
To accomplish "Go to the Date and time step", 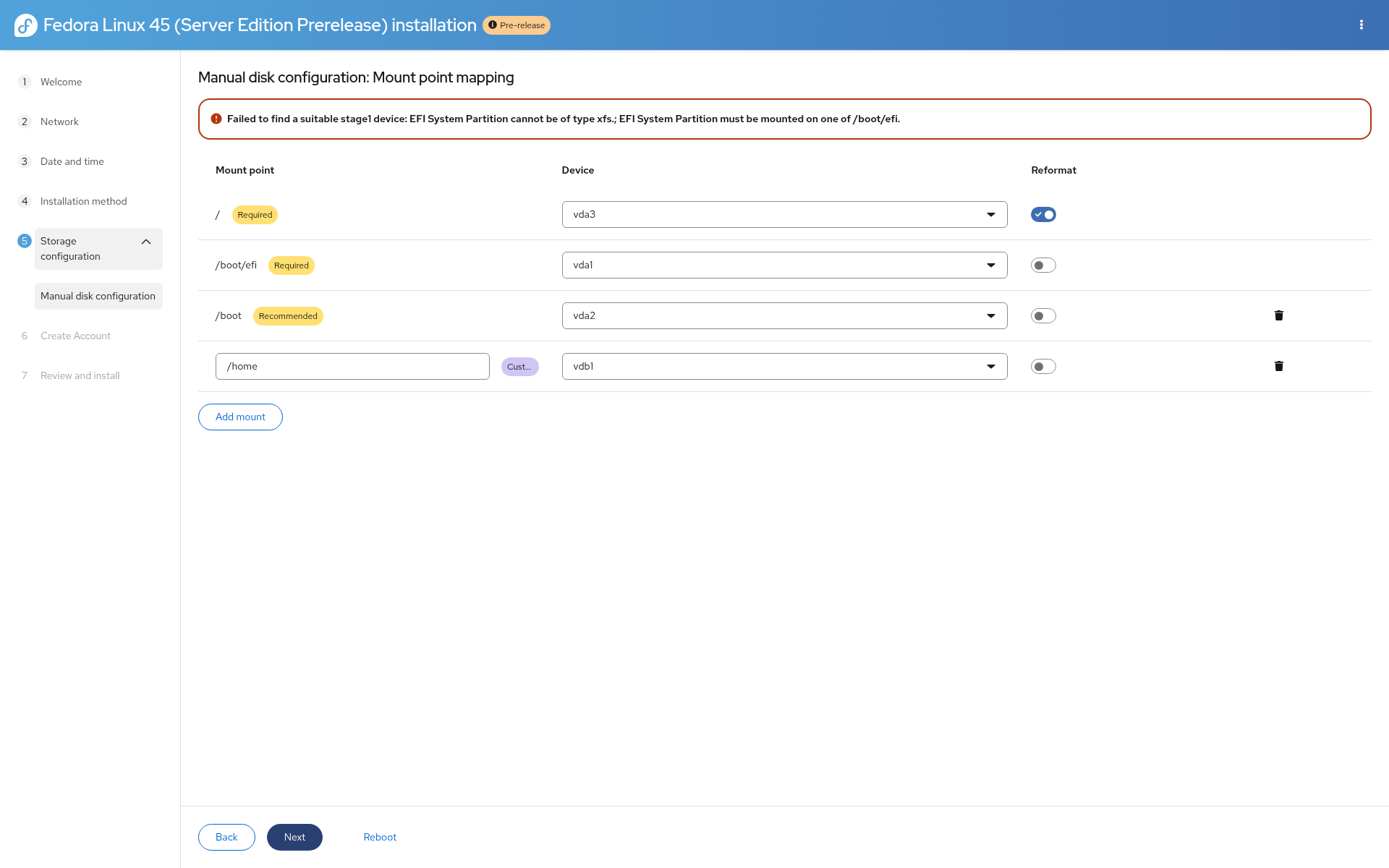I will coord(72,161).
